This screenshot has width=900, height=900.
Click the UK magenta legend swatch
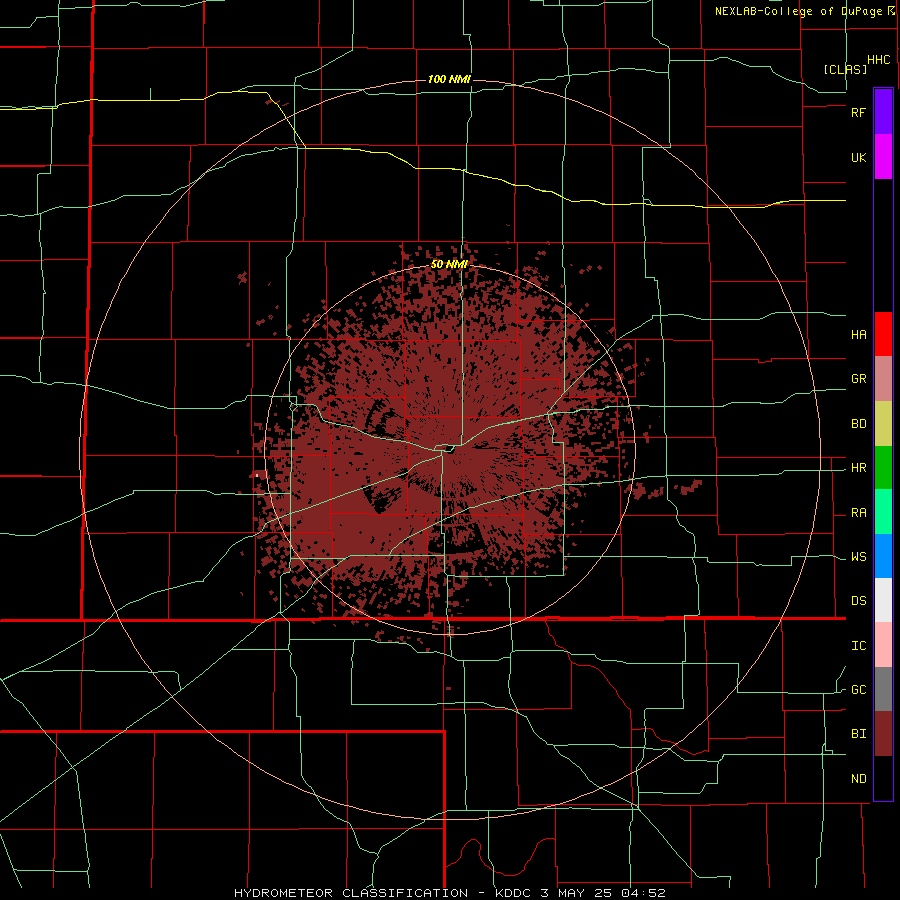pos(883,157)
